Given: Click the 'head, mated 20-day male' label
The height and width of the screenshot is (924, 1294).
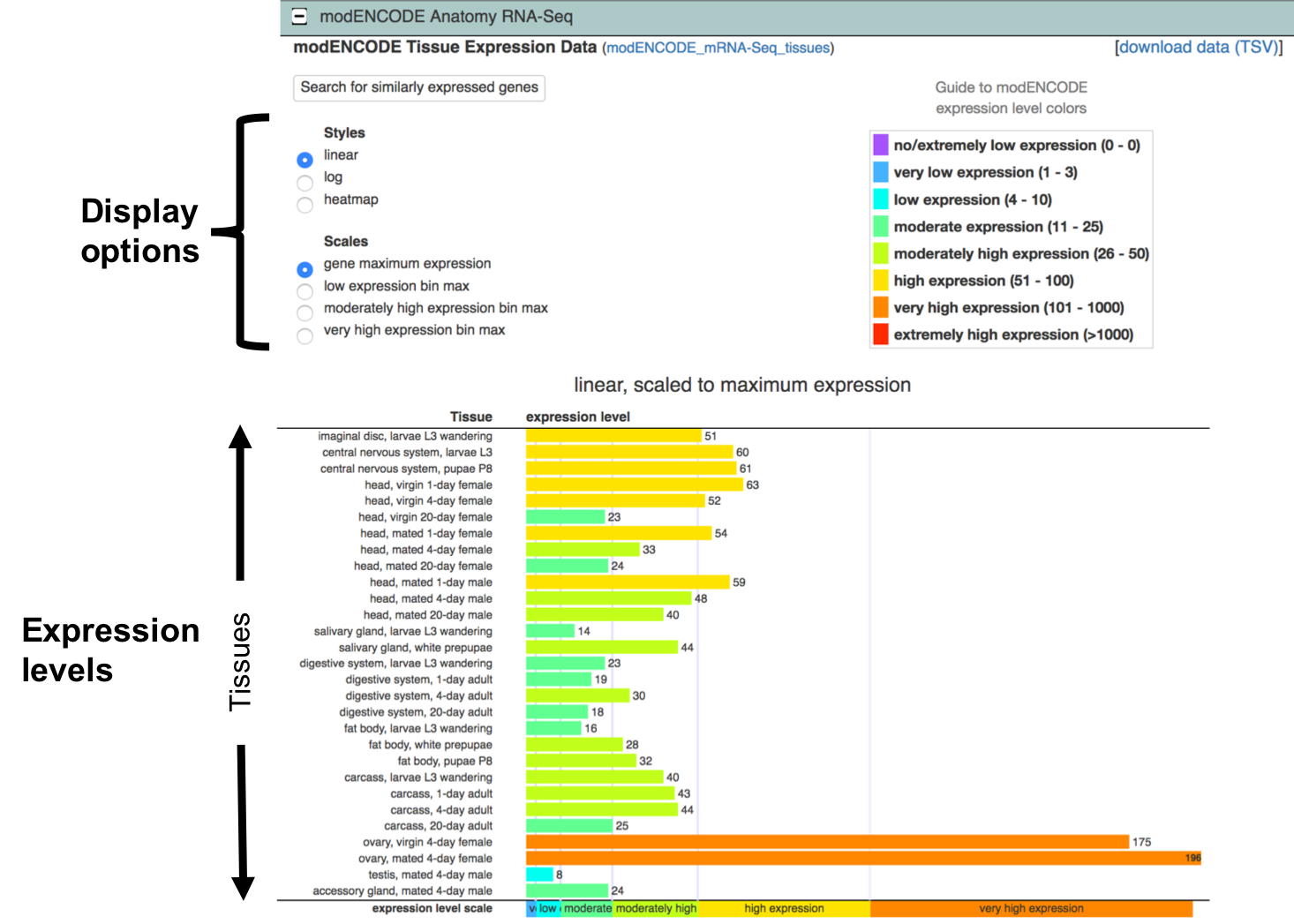Looking at the screenshot, I should pos(428,615).
